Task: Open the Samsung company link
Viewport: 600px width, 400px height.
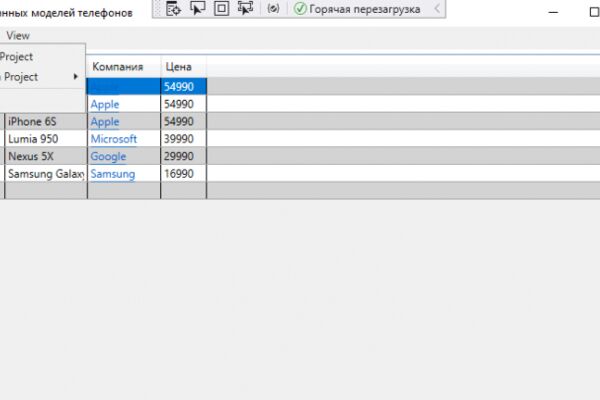Action: click(113, 174)
